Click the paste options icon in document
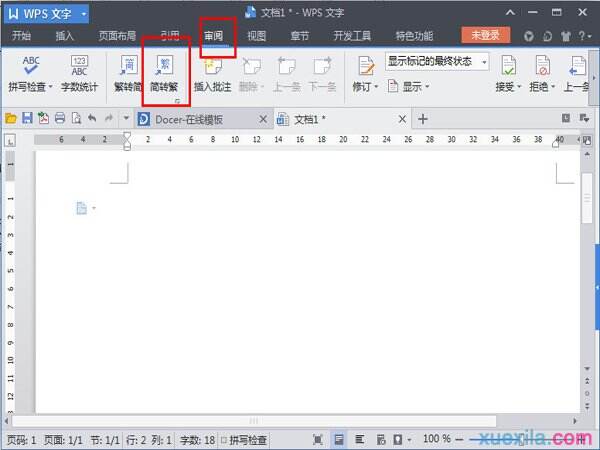This screenshot has height=450, width=600. (x=82, y=208)
